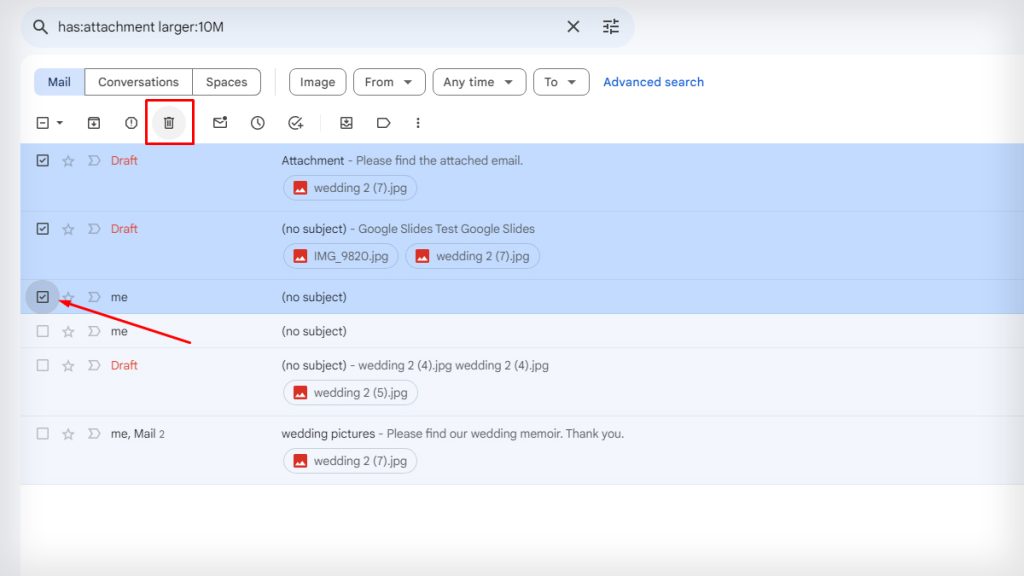The width and height of the screenshot is (1024, 576).
Task: Archive the selected emails
Action: [x=94, y=122]
